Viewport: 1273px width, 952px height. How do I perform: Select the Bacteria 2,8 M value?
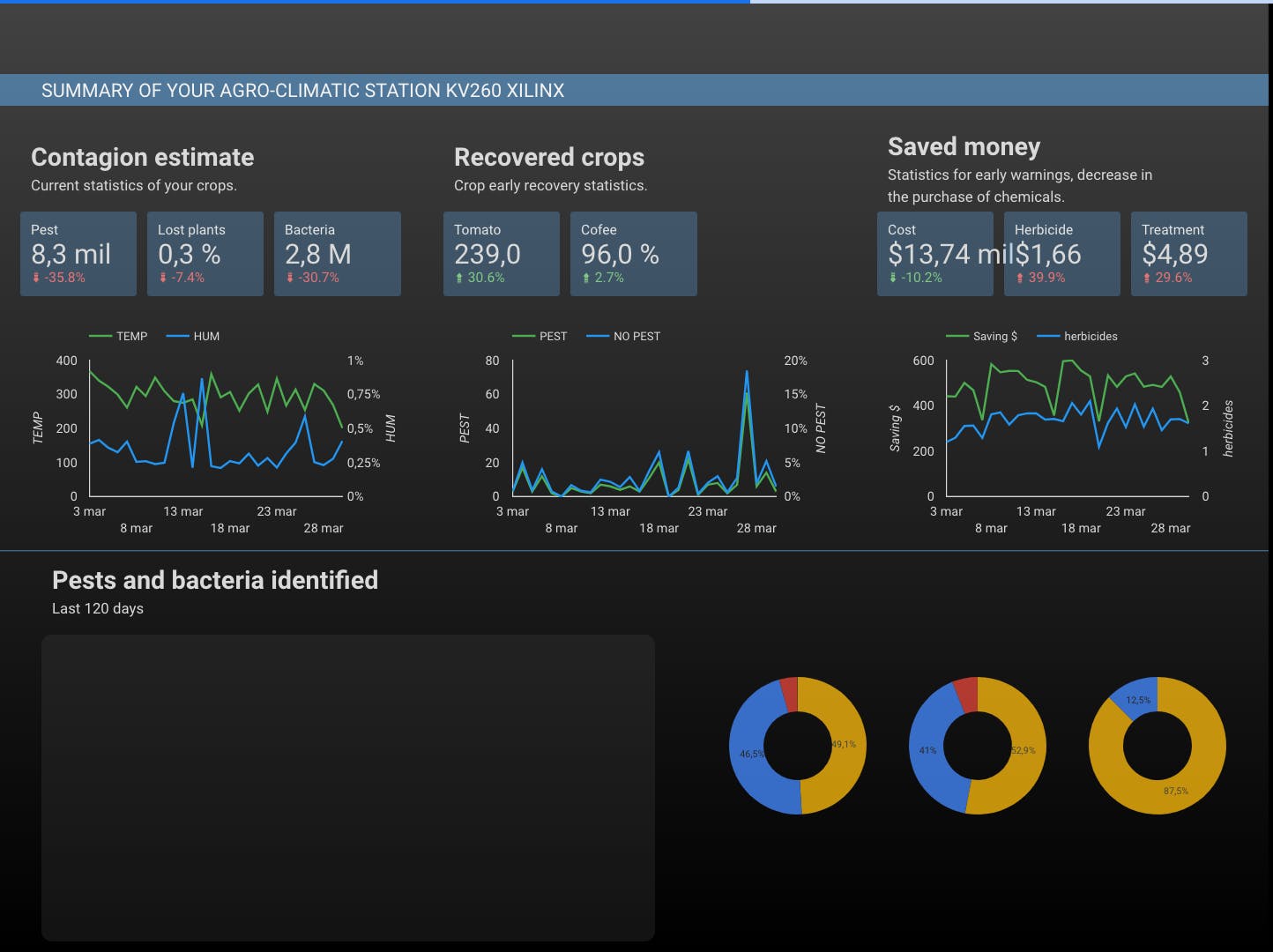click(318, 254)
